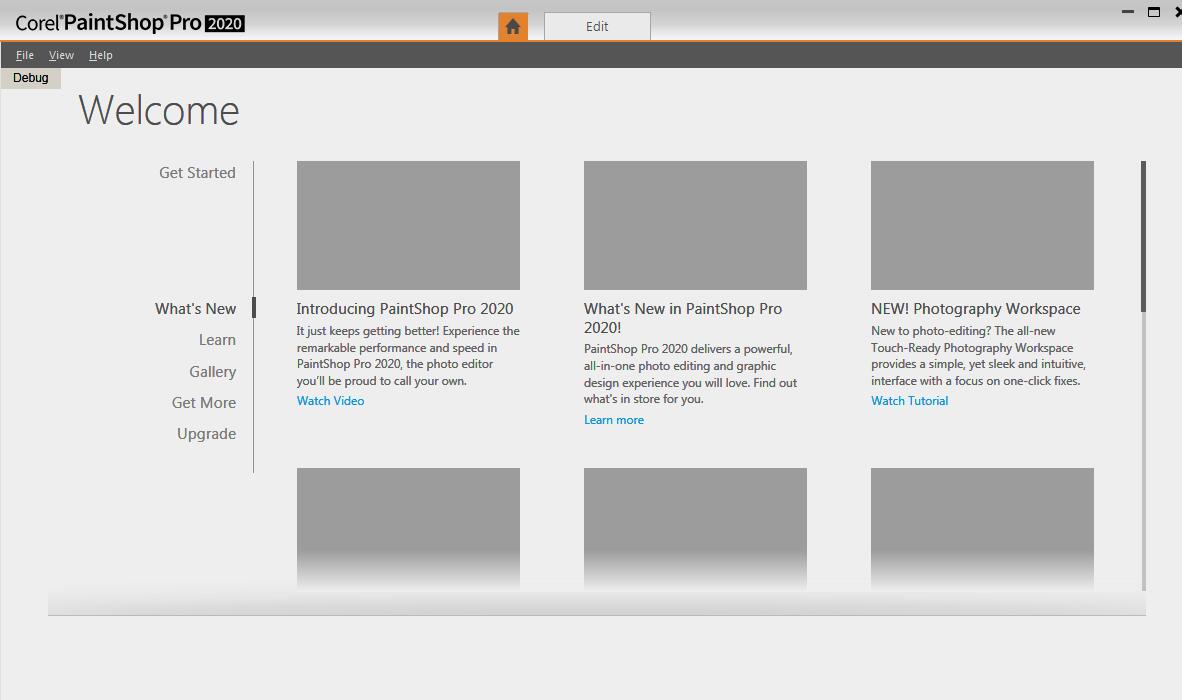The width and height of the screenshot is (1182, 700).
Task: Click the vertical scrollbar of the welcome content
Action: pos(1143,375)
